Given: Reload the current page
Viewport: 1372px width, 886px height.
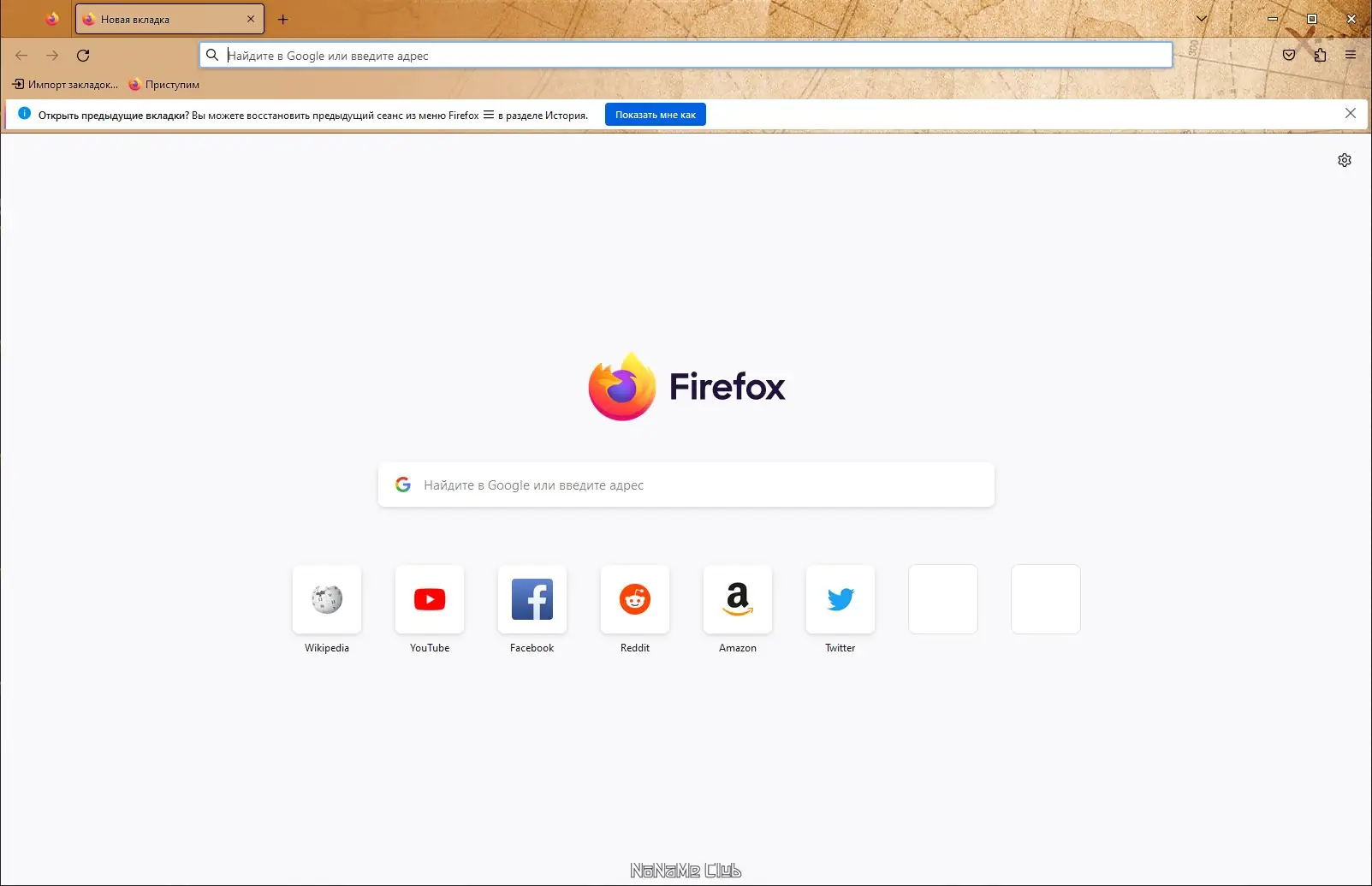Looking at the screenshot, I should coord(83,56).
